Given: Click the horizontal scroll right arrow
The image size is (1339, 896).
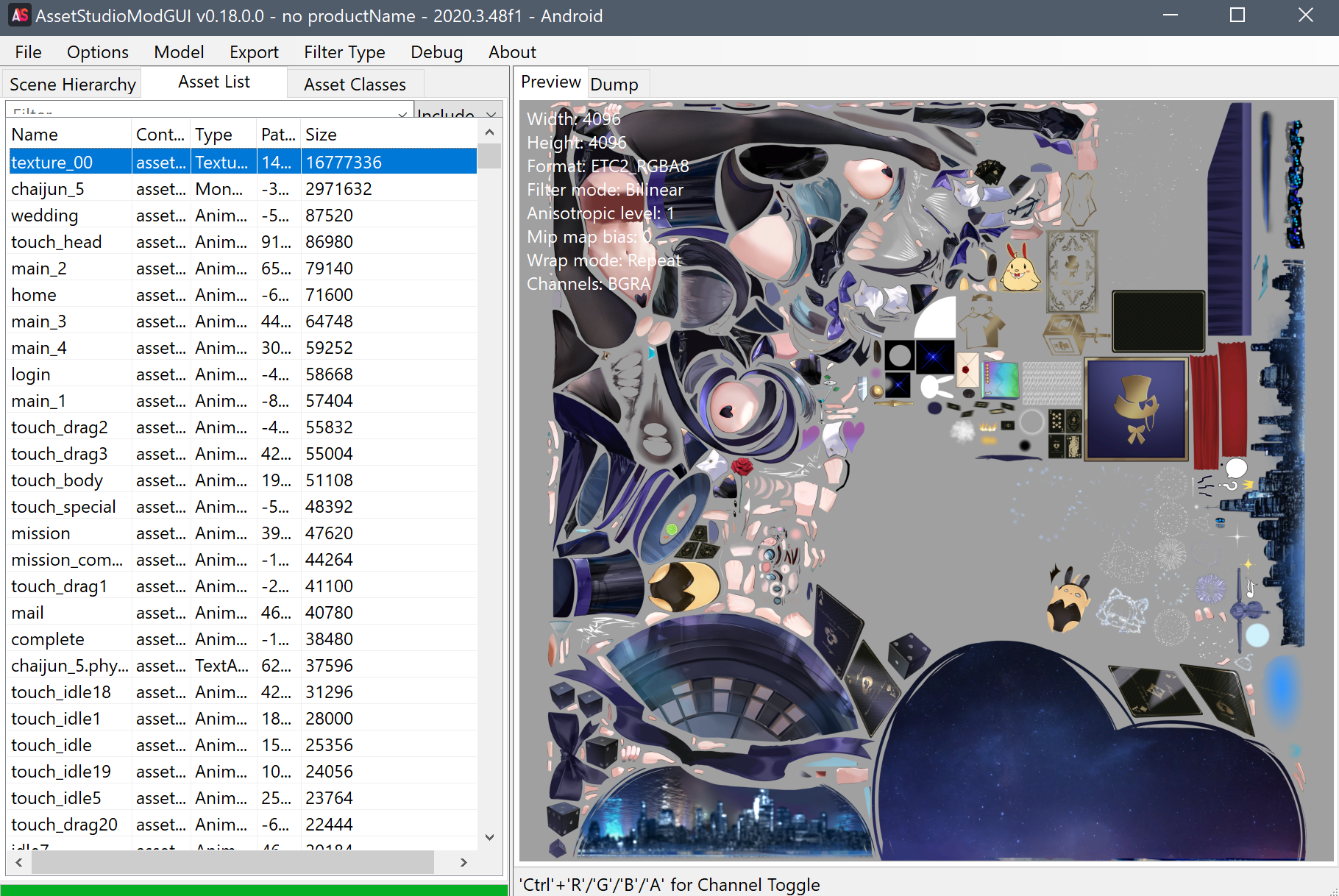Looking at the screenshot, I should 464,862.
